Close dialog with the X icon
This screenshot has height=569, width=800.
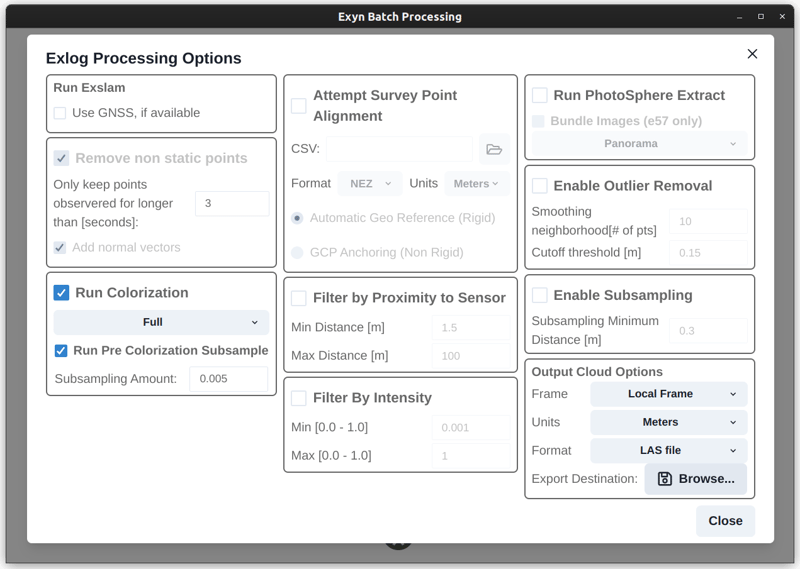coord(752,54)
